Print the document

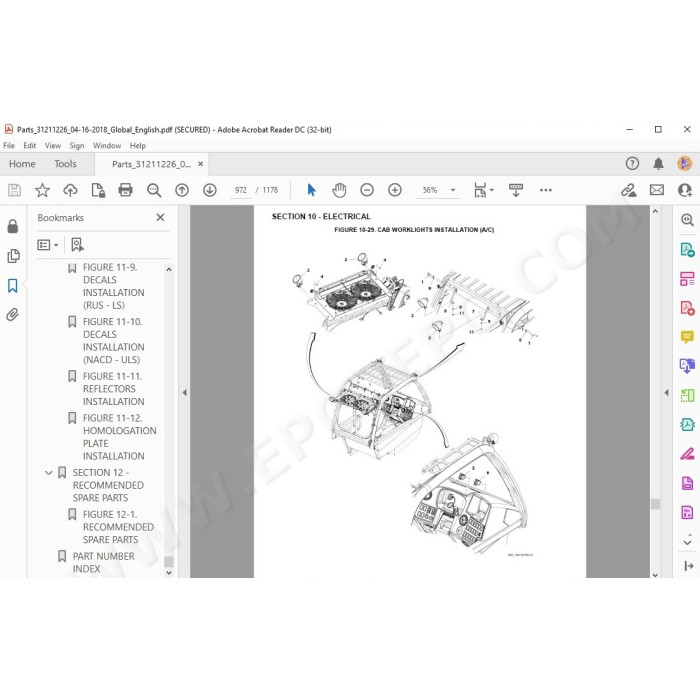125,190
